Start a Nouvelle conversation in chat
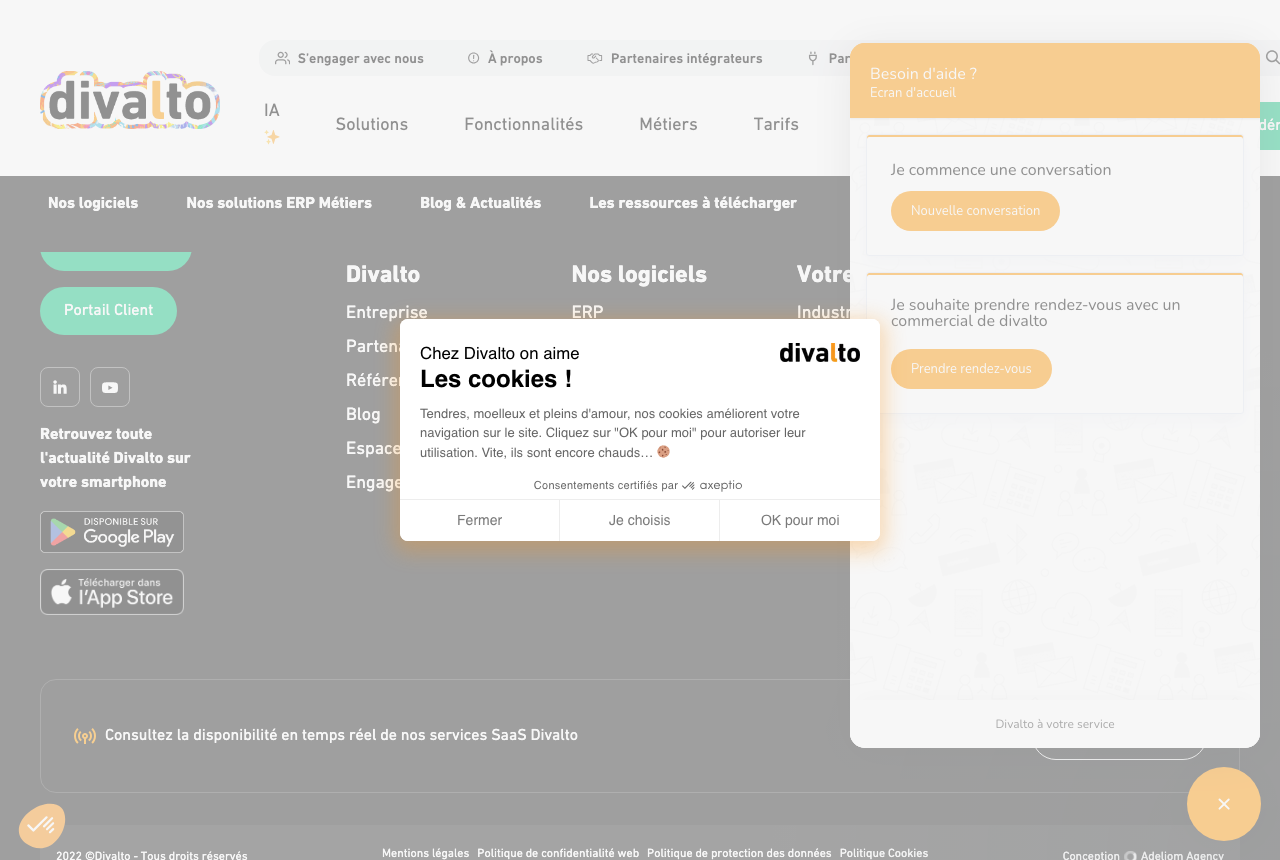This screenshot has width=1280, height=860. pos(975,211)
